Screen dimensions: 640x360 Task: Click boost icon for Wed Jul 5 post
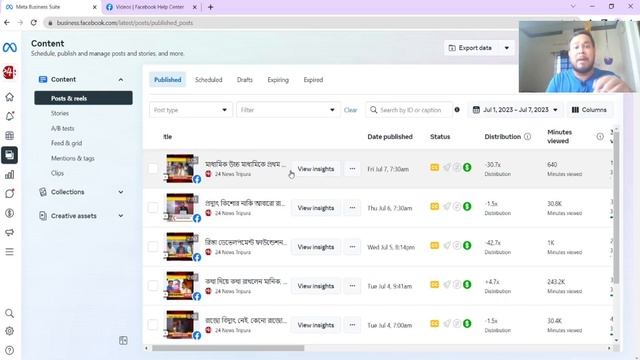(x=447, y=246)
